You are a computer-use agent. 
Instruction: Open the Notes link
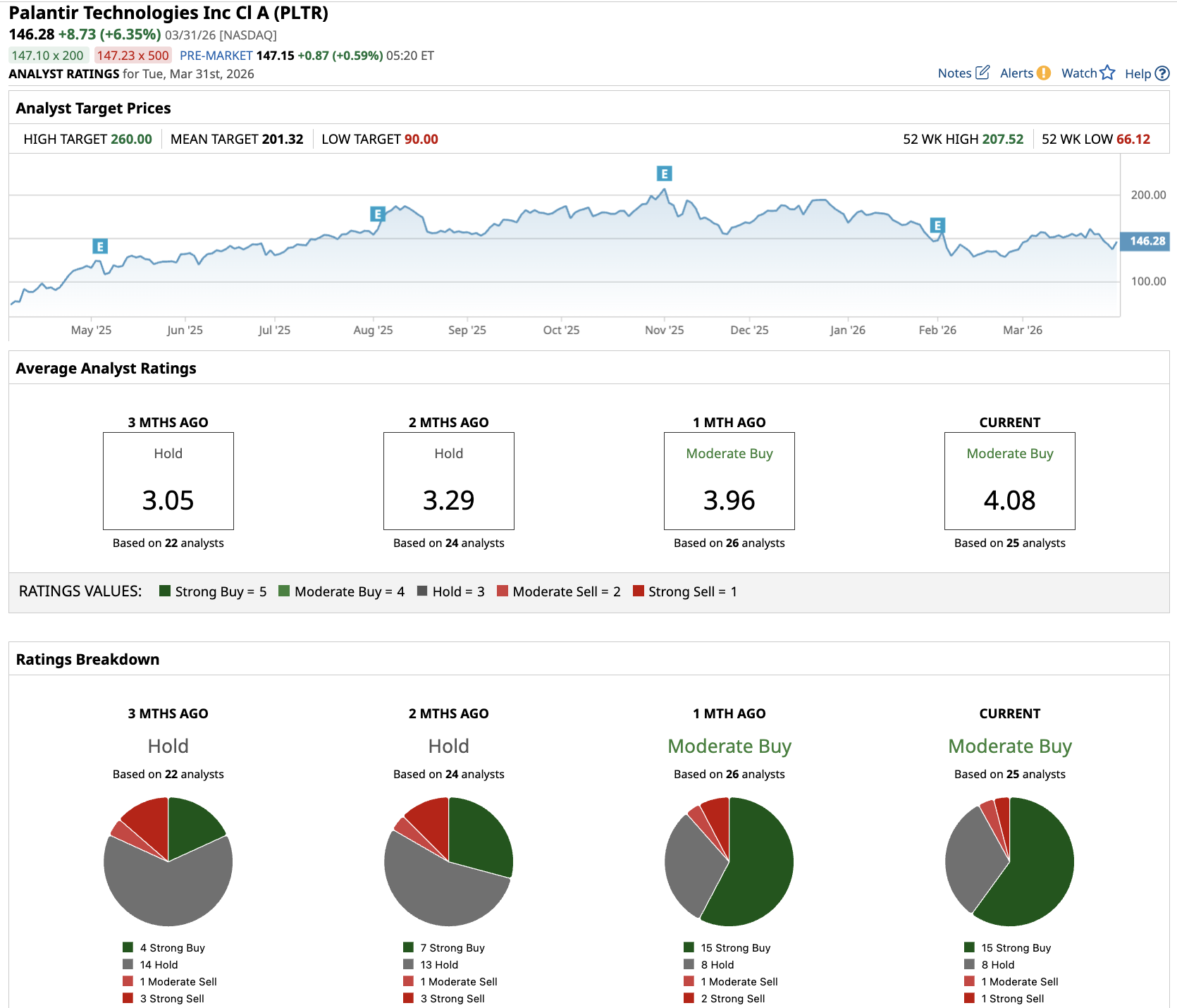tap(955, 73)
